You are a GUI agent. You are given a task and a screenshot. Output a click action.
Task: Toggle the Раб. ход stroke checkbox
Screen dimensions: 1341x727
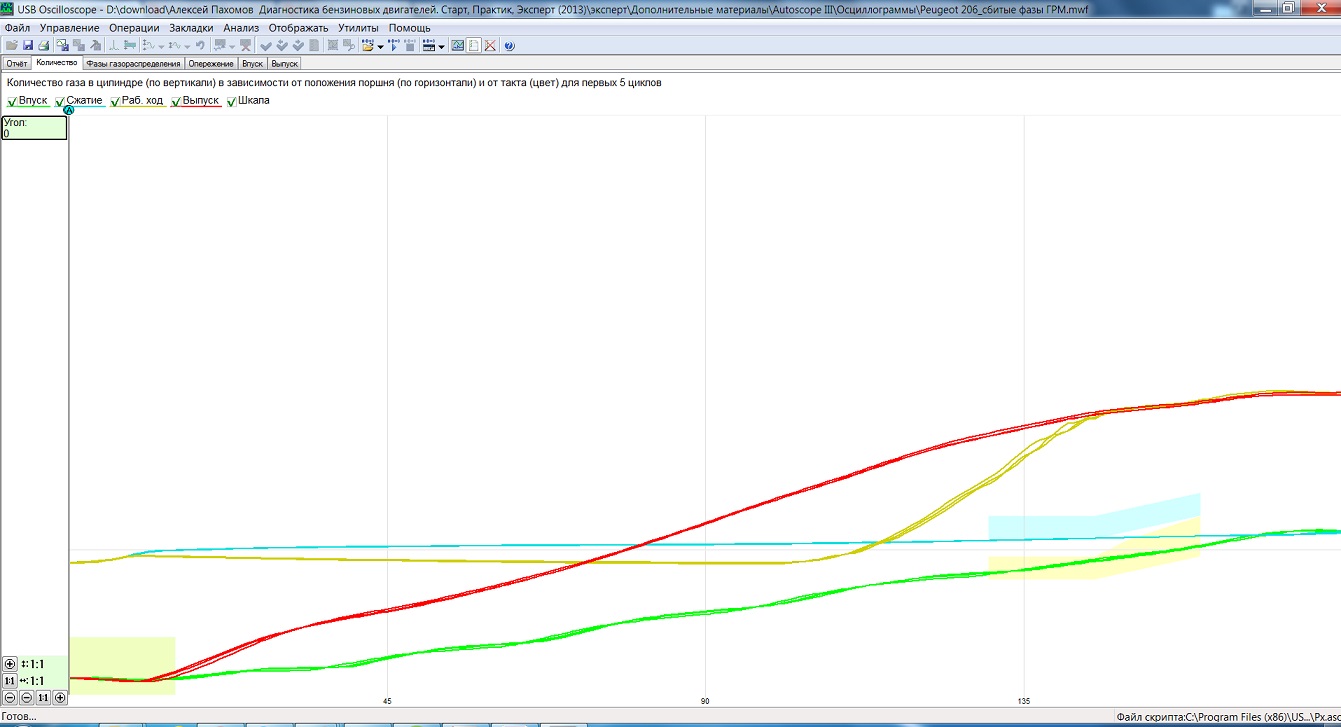115,102
